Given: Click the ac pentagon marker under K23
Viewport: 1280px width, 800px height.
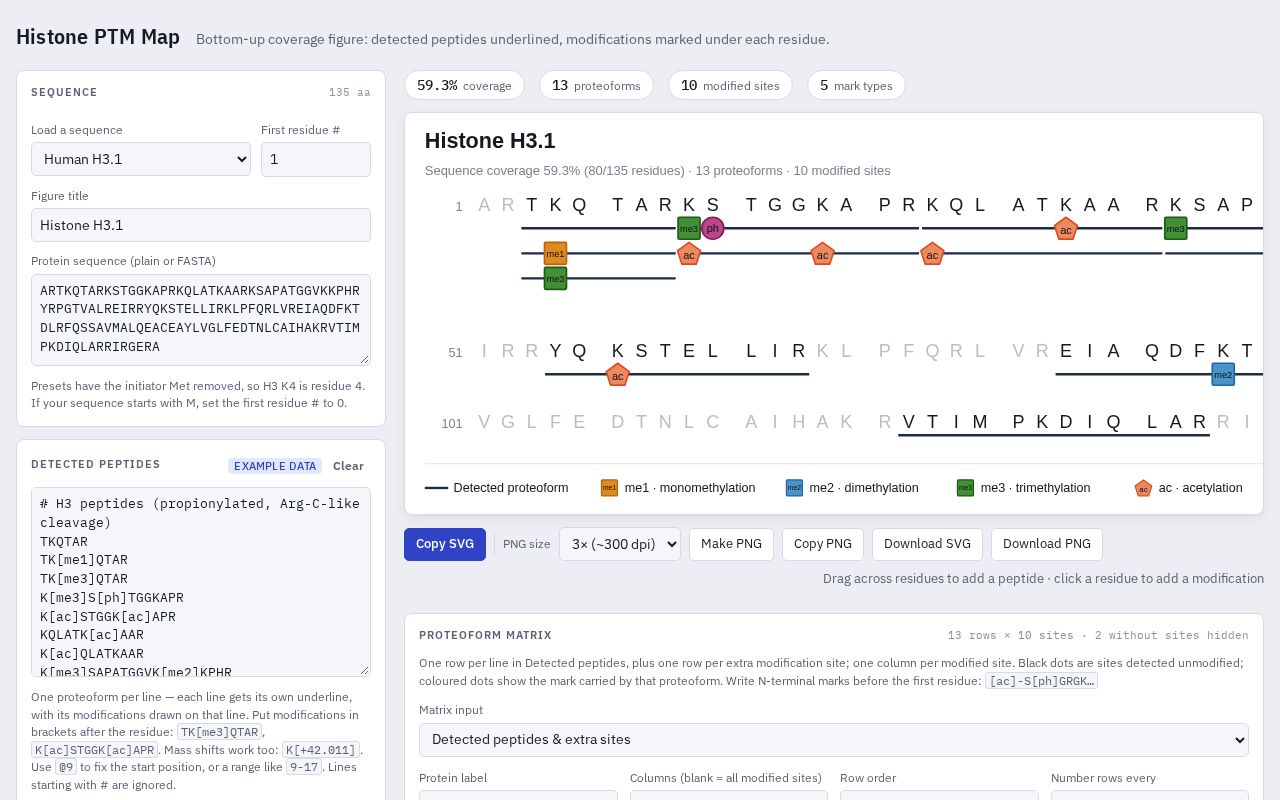Looking at the screenshot, I should (1066, 229).
